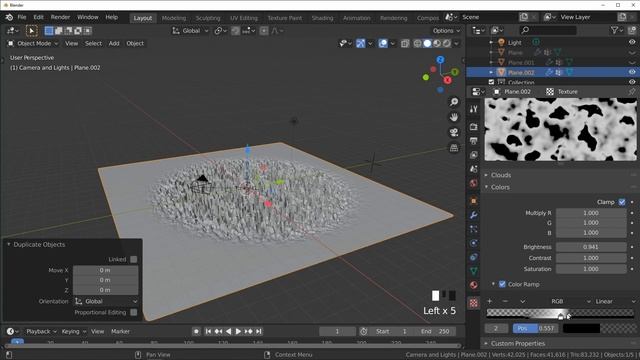Hide the Light object eye icon

pos(632,42)
